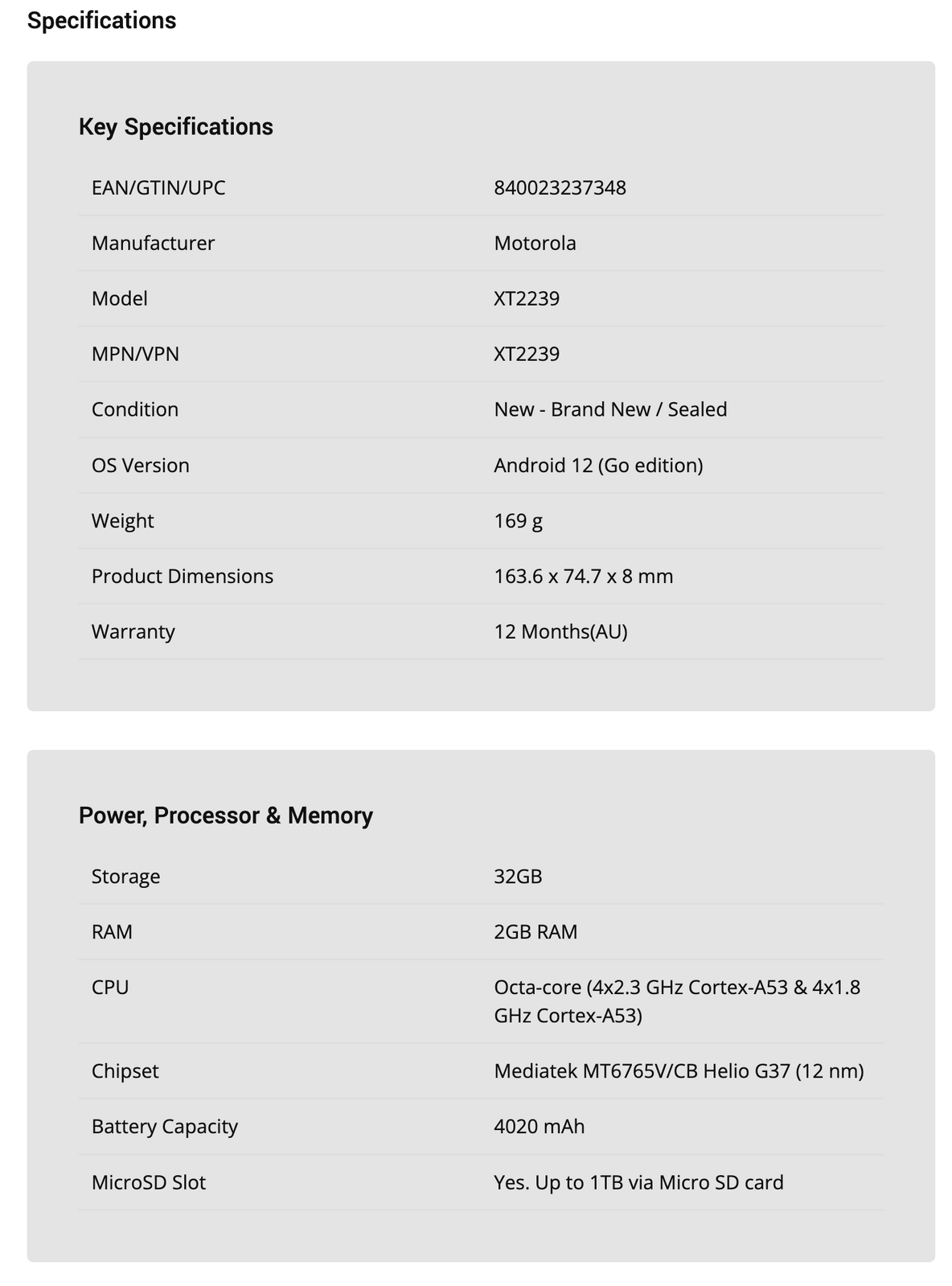Click the 2GB RAM value
The width and height of the screenshot is (952, 1286).
pyautogui.click(x=535, y=931)
